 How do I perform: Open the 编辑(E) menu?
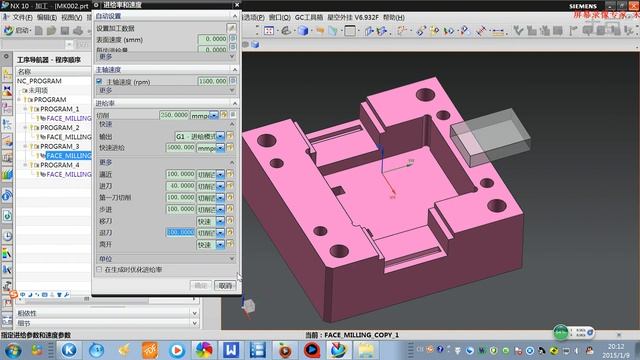tap(47, 17)
